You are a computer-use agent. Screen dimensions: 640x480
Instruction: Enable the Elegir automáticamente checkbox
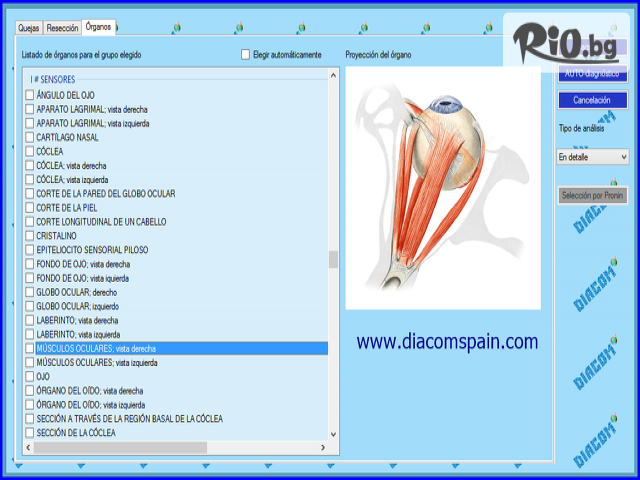pos(246,54)
